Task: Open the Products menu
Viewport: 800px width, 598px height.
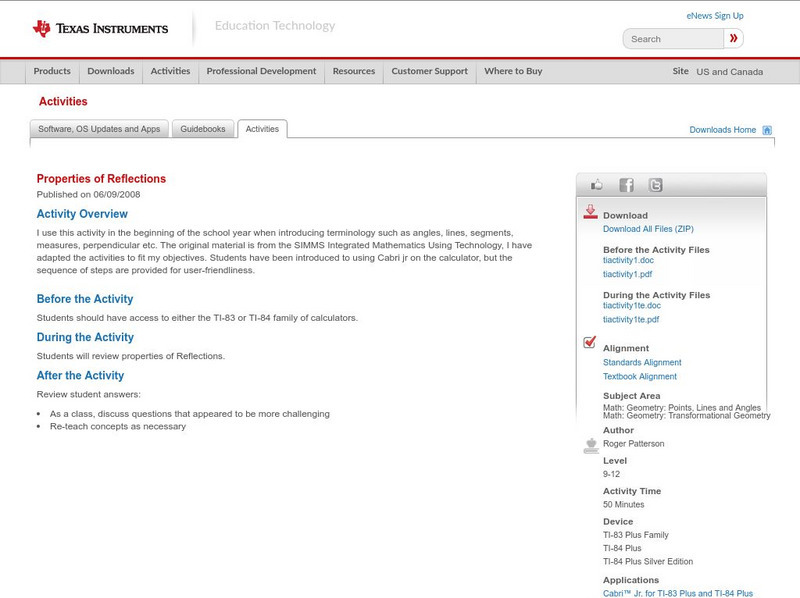Action: coord(52,71)
